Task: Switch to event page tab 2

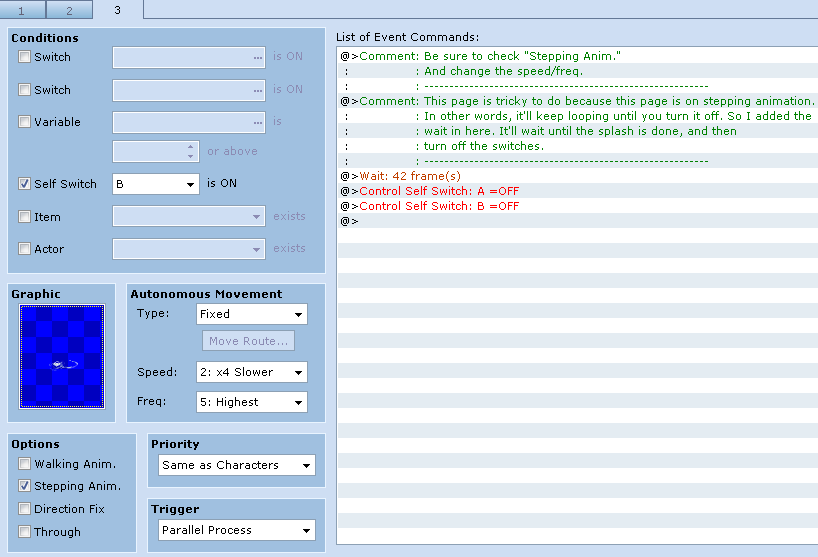Action: pos(69,10)
